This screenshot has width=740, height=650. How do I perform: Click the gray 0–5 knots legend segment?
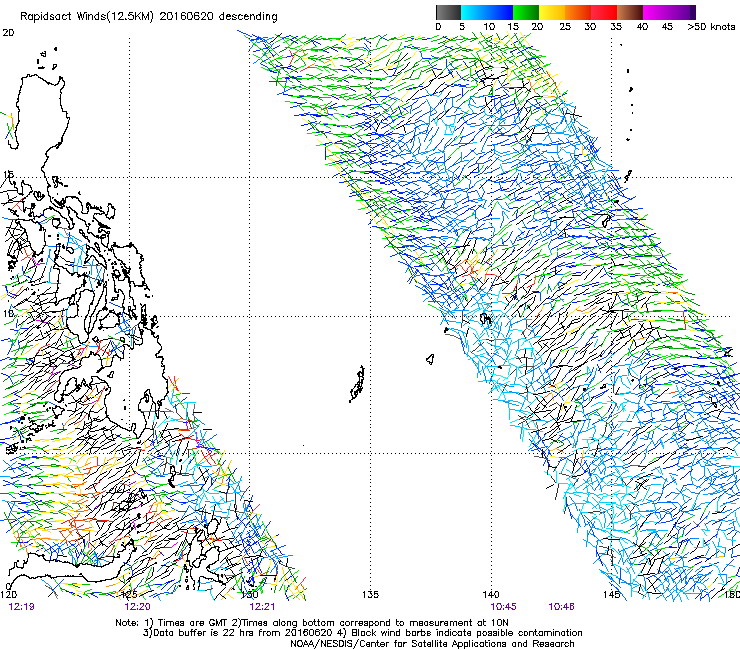(x=448, y=12)
